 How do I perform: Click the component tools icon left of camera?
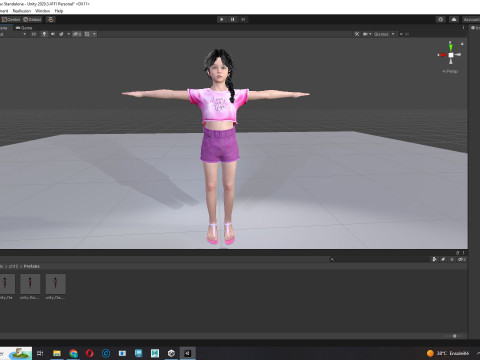357,34
